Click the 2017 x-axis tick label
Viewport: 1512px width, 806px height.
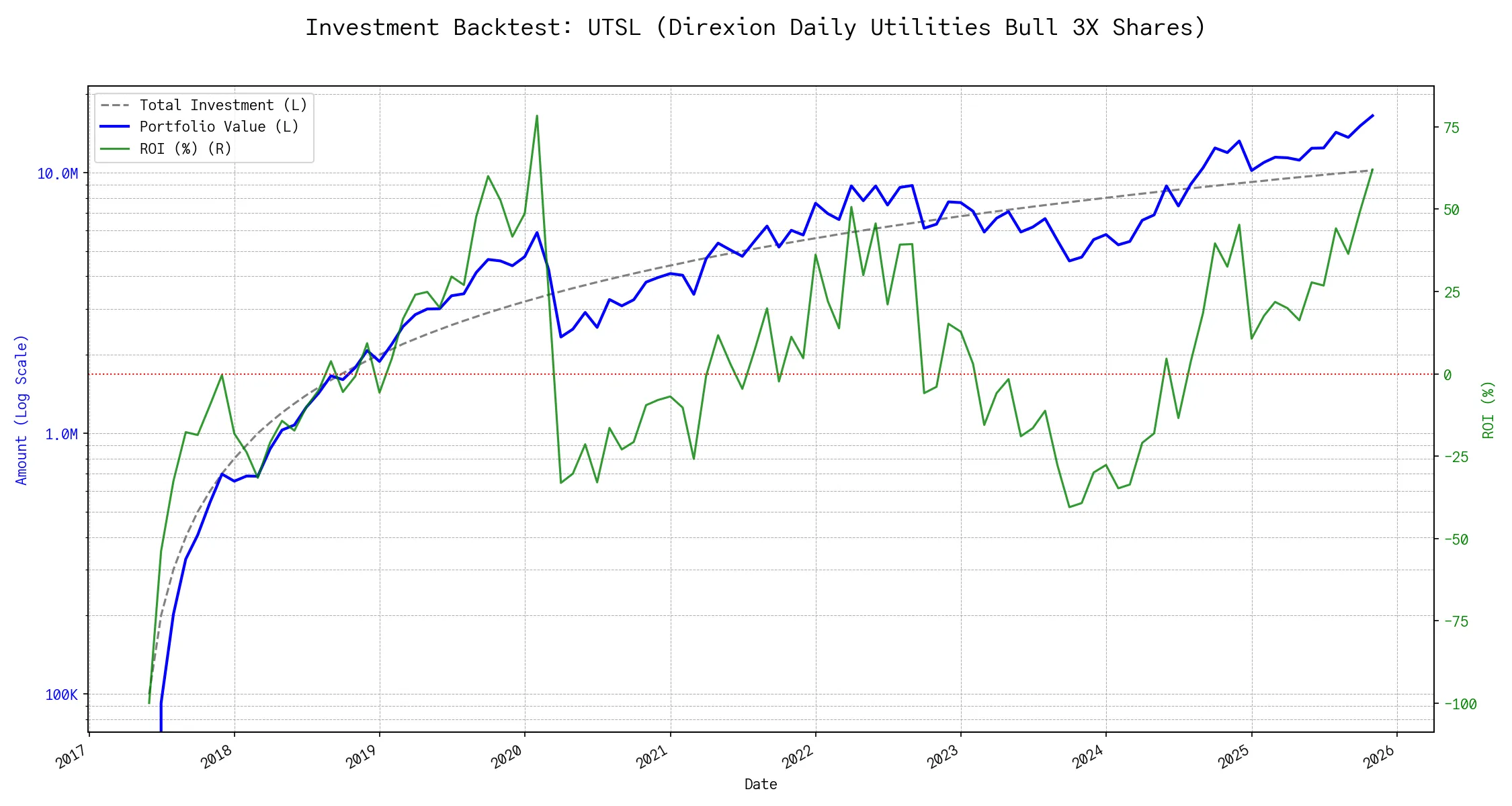tap(71, 758)
